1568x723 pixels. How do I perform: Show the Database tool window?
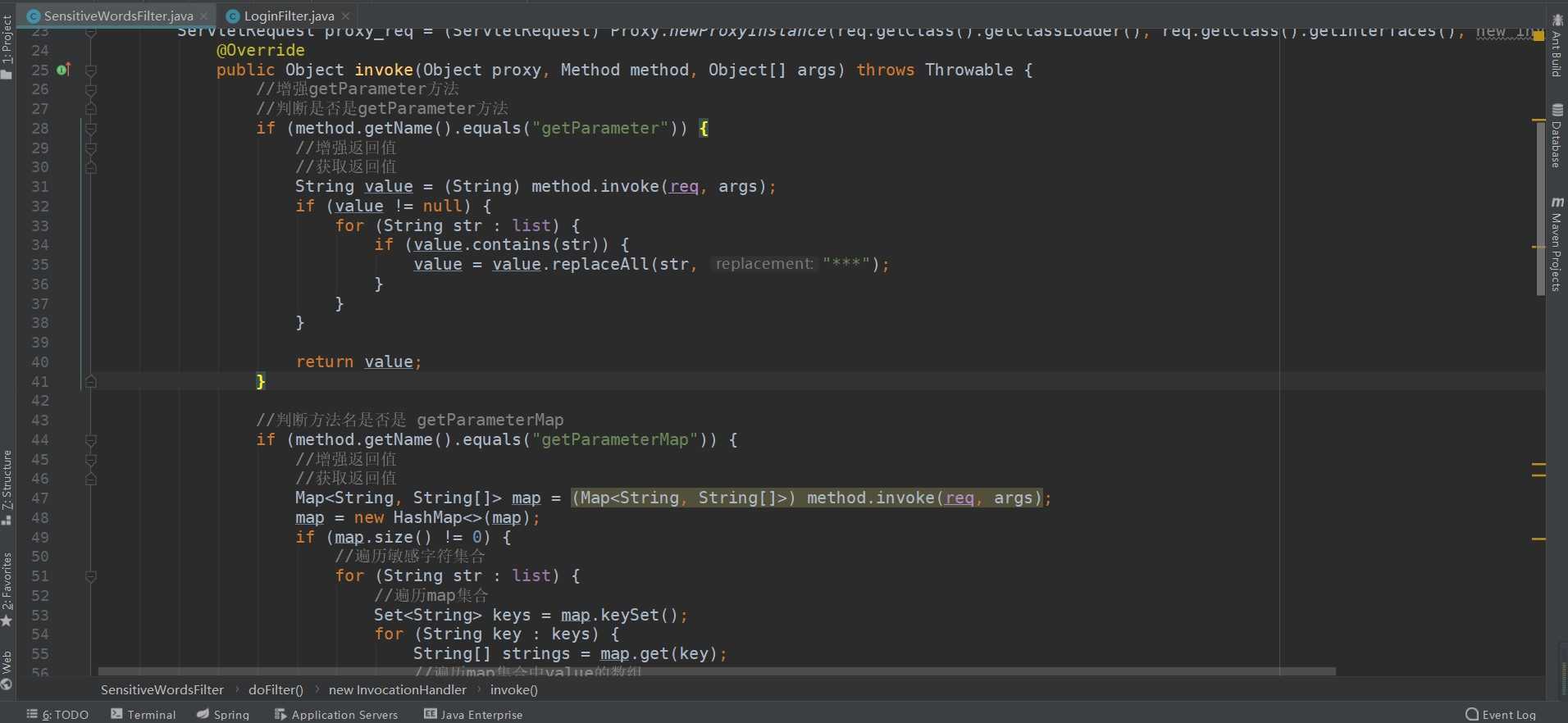pos(1557,136)
